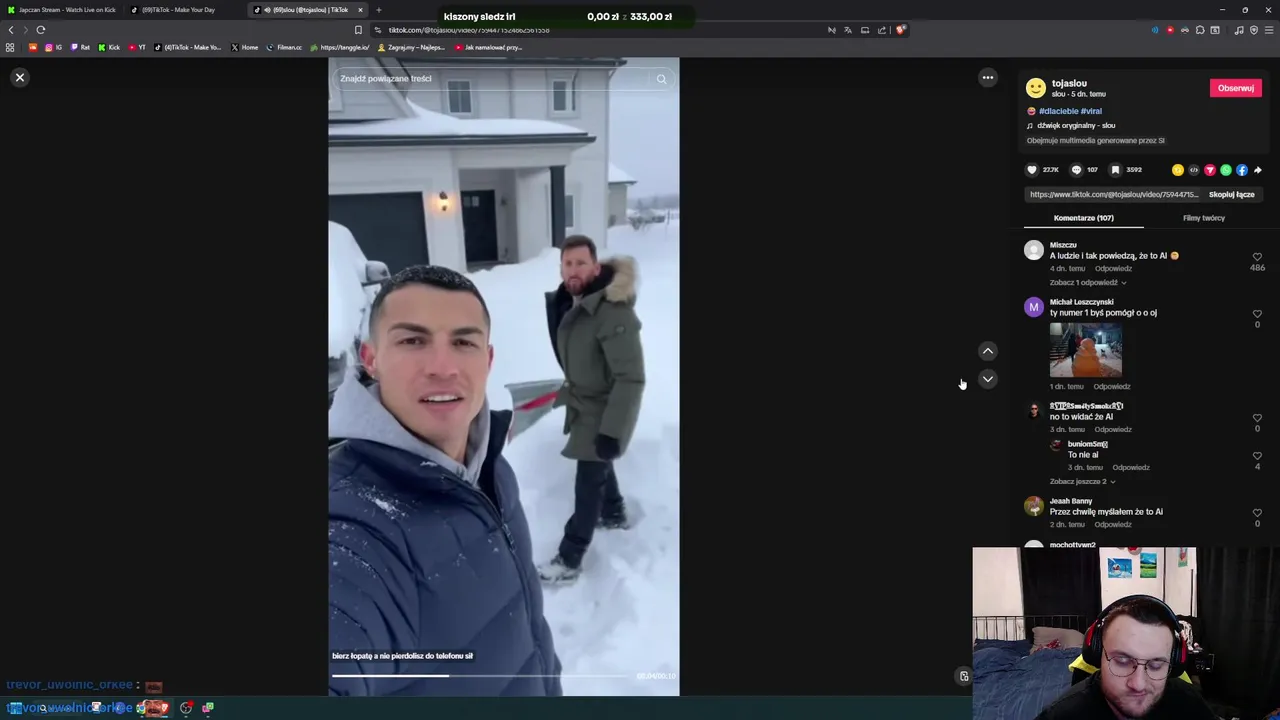Open tojaslou's profile name
This screenshot has width=1280, height=720.
1069,83
